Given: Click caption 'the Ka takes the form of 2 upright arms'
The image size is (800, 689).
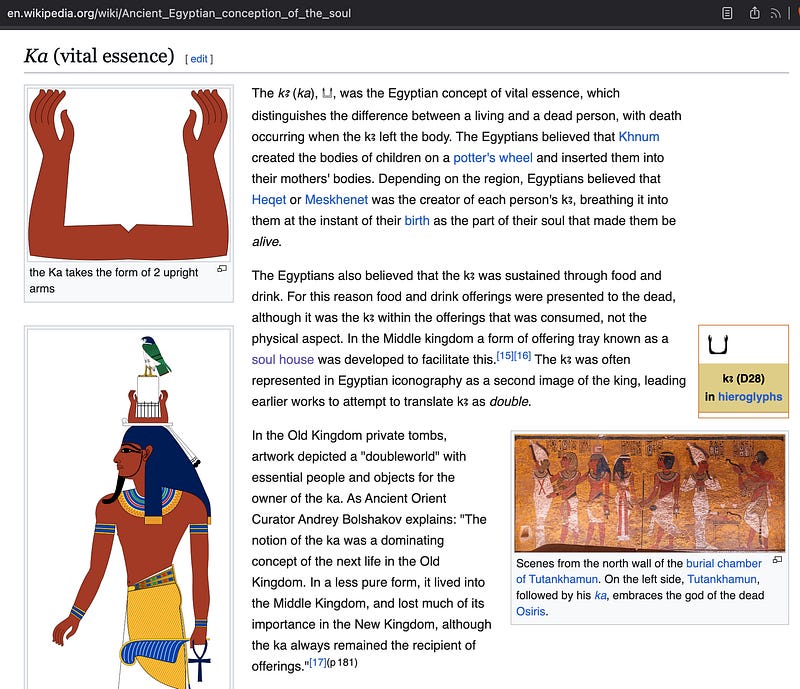Looking at the screenshot, I should 113,280.
